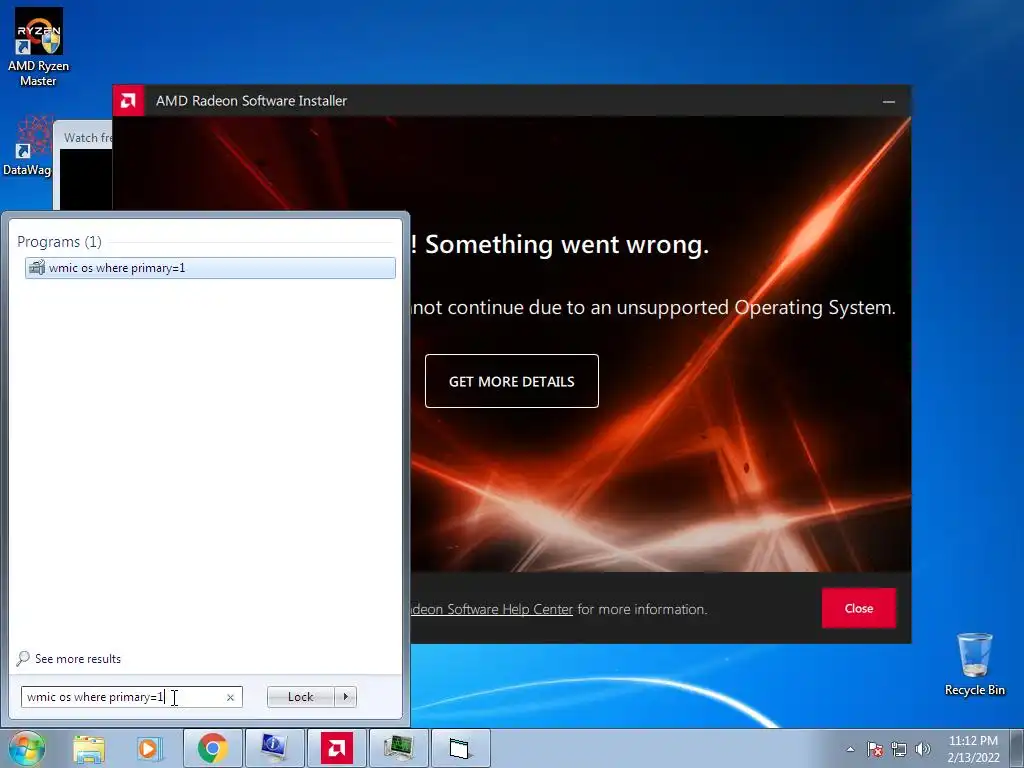Click the Show desktop strip at taskbar end
This screenshot has width=1024, height=768.
click(x=1017, y=748)
